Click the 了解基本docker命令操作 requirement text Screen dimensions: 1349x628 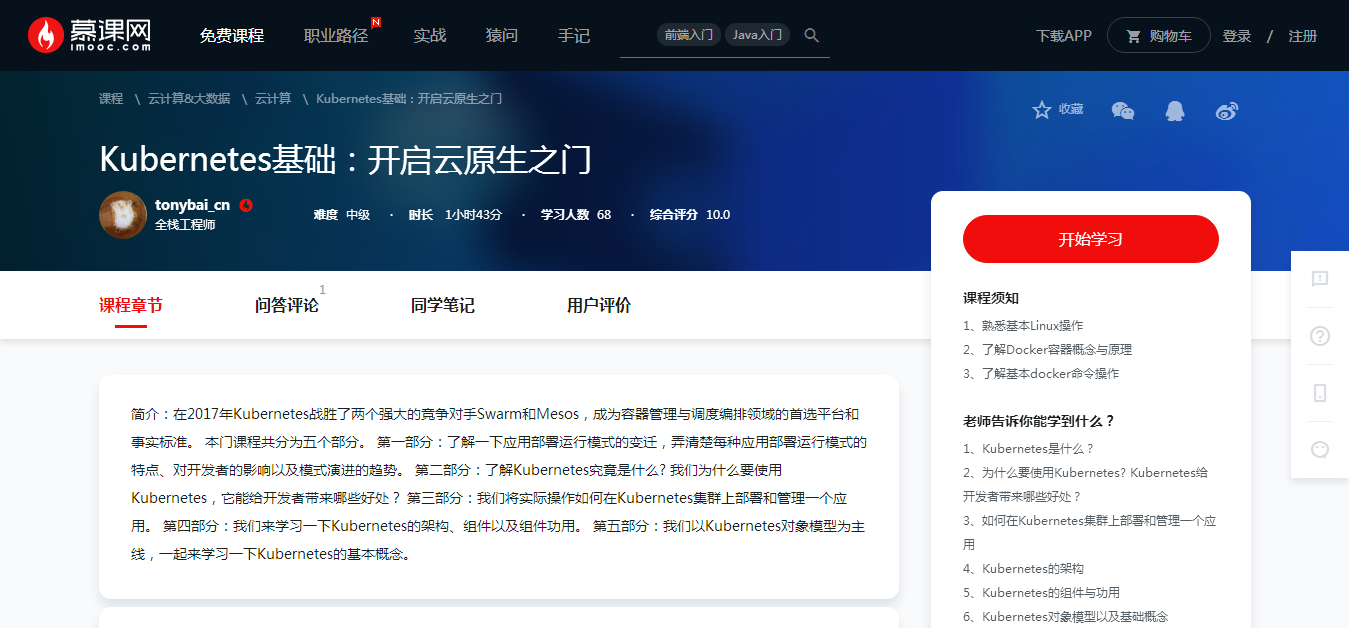(1041, 374)
